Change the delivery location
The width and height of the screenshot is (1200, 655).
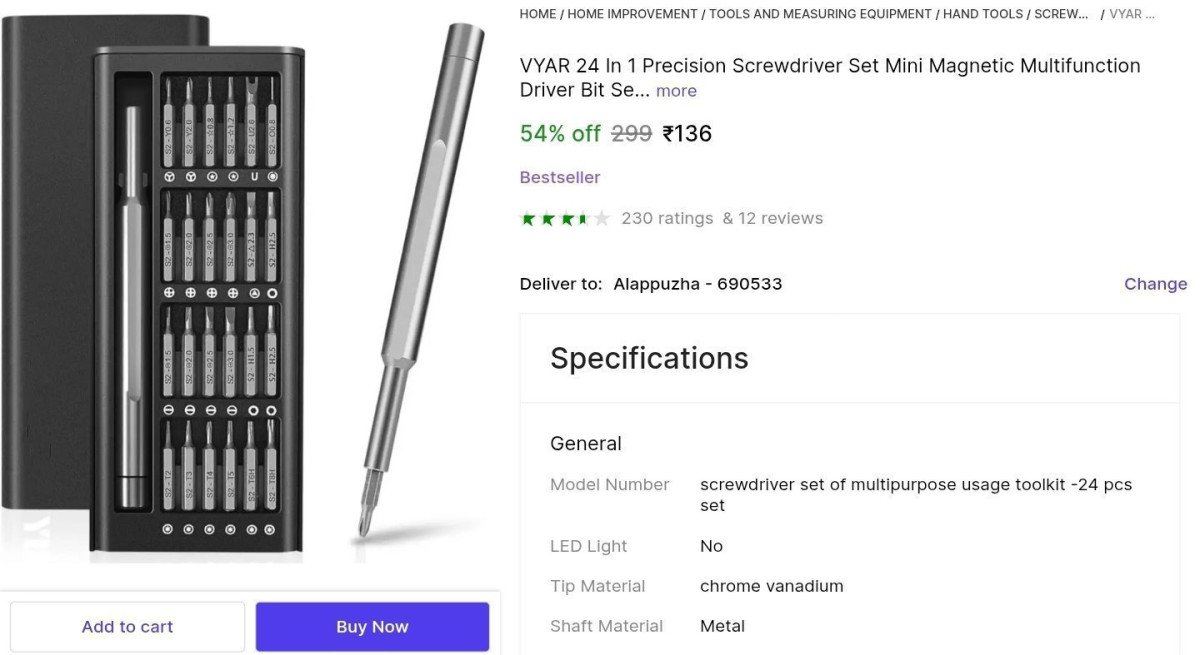1155,284
